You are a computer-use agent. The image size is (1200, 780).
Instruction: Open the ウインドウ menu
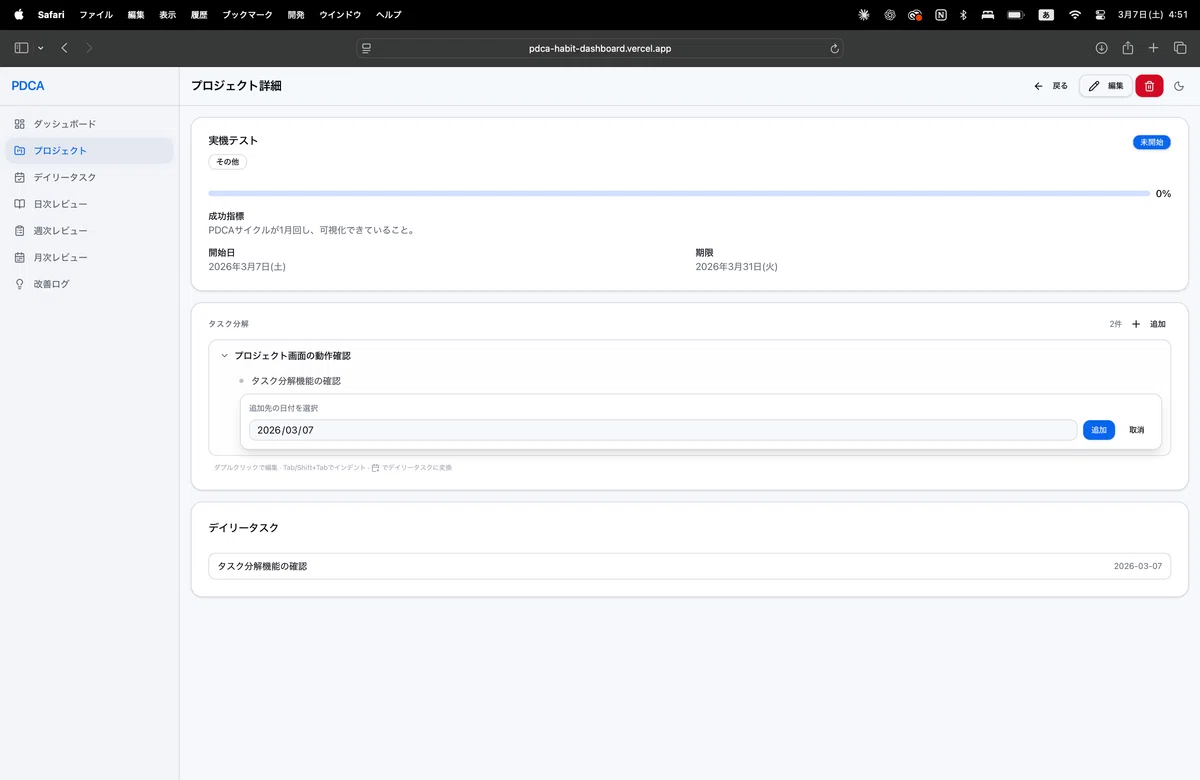click(x=341, y=15)
